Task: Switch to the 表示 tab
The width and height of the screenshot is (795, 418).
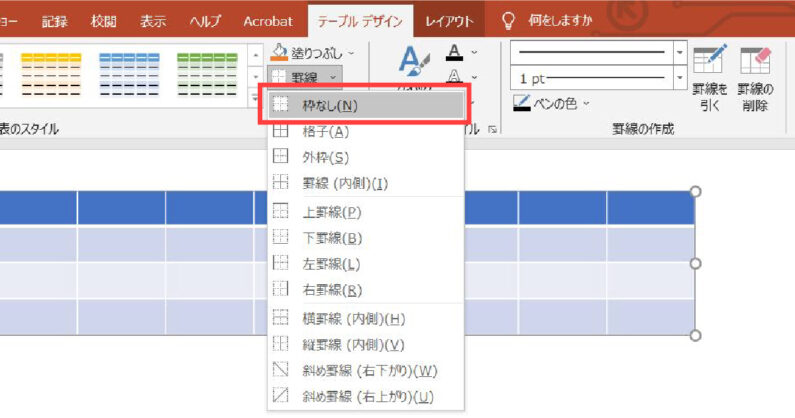Action: pos(153,21)
